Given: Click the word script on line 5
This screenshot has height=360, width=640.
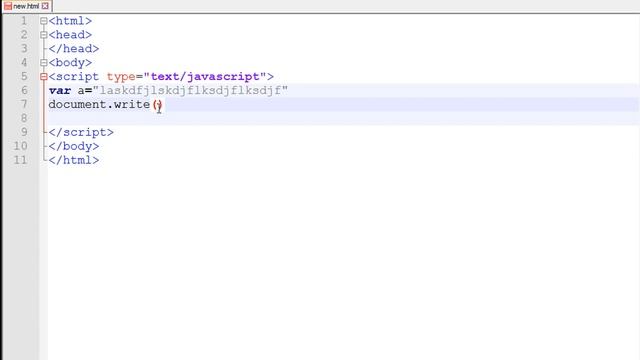Looking at the screenshot, I should (x=77, y=77).
